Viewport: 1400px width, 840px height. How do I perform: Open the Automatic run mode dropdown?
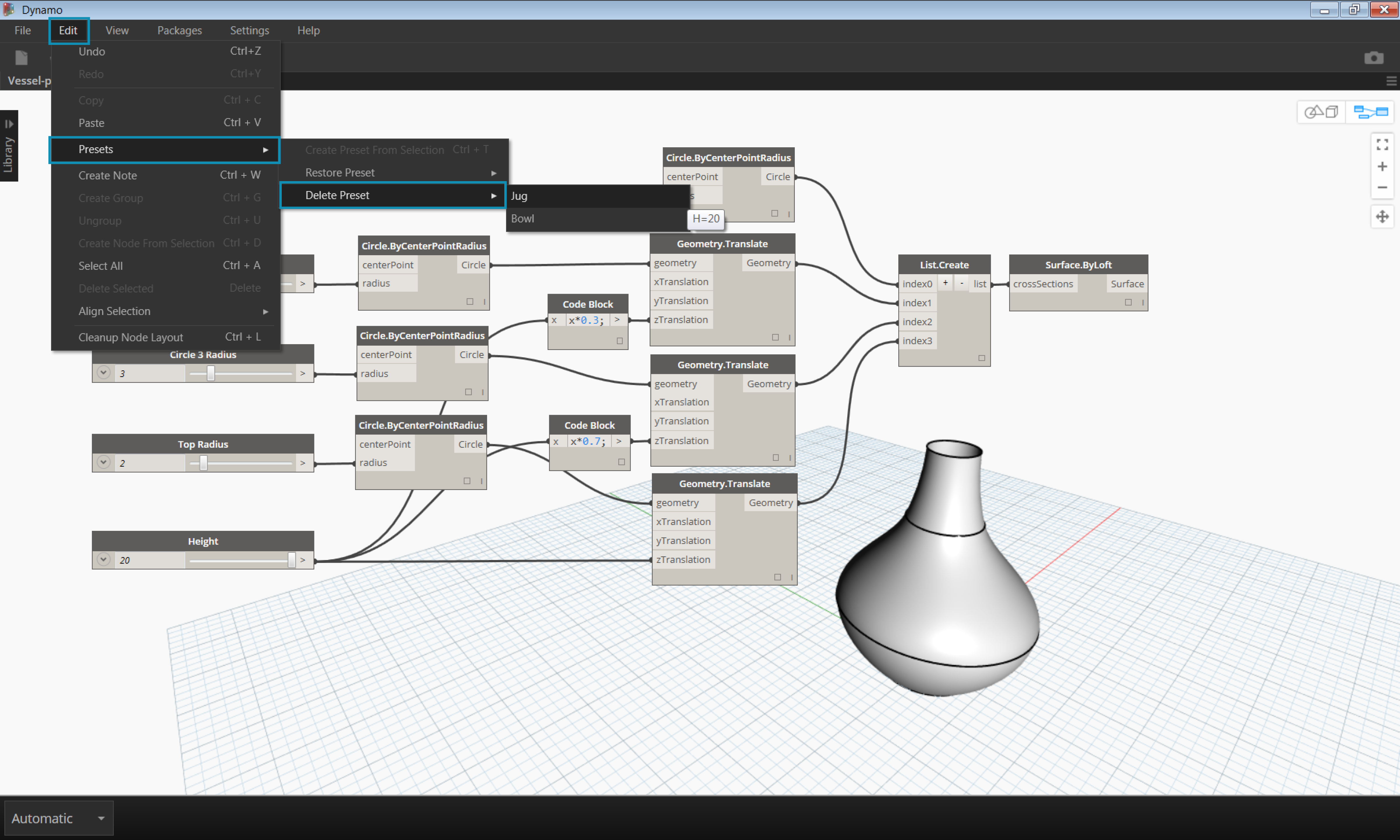pos(58,818)
